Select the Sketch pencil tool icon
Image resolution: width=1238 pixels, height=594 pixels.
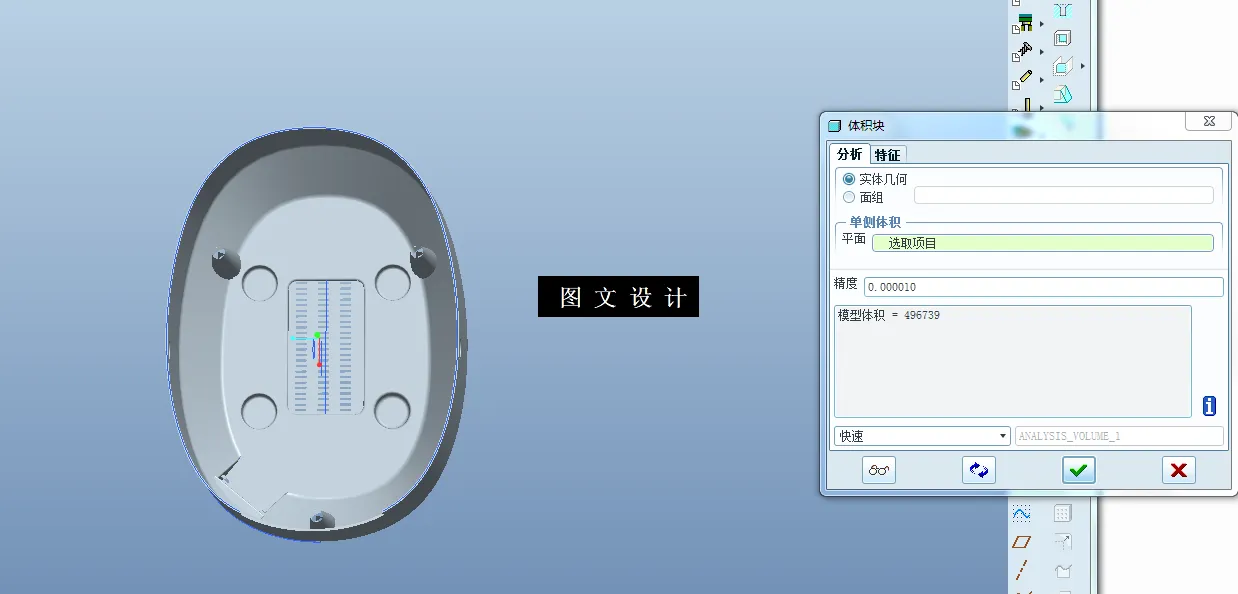pyautogui.click(x=1025, y=75)
